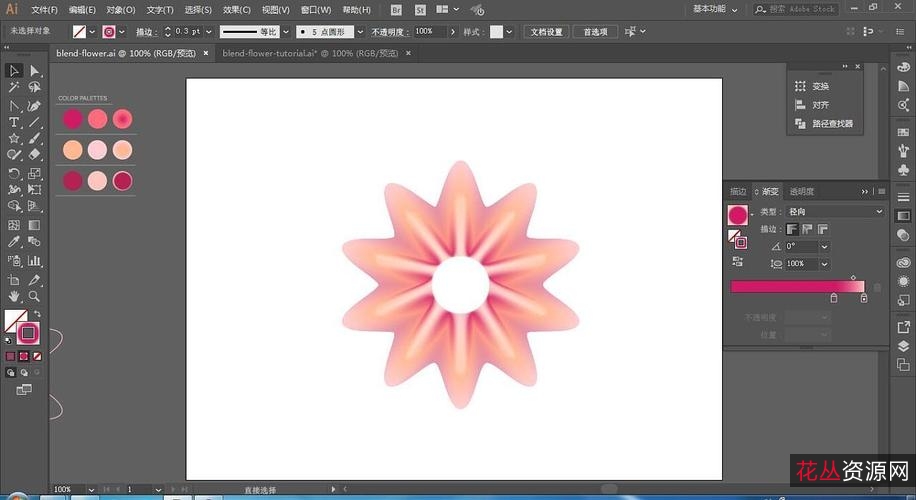This screenshot has width=916, height=500.
Task: Set fill mode to None
Action: (x=37, y=356)
